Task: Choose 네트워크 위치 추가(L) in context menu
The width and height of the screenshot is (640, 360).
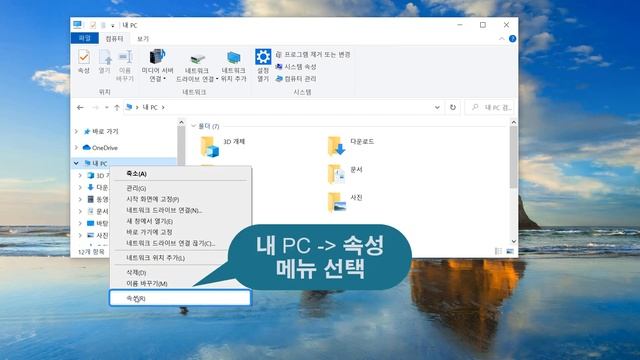Action: point(180,258)
